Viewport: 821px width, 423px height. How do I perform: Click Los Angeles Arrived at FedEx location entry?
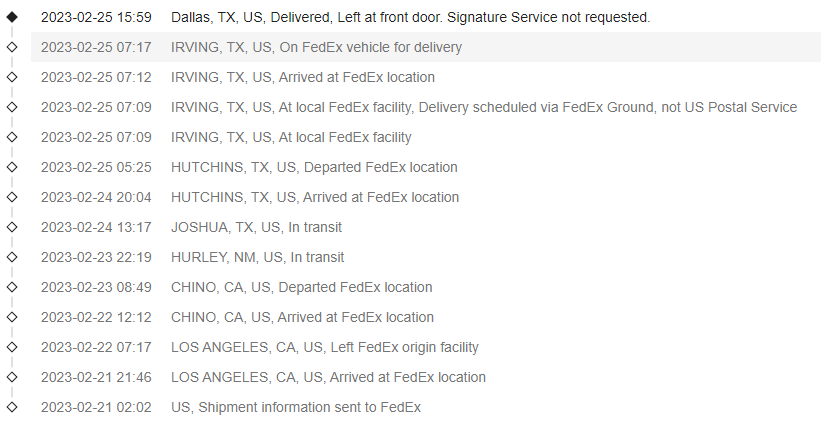click(x=328, y=377)
